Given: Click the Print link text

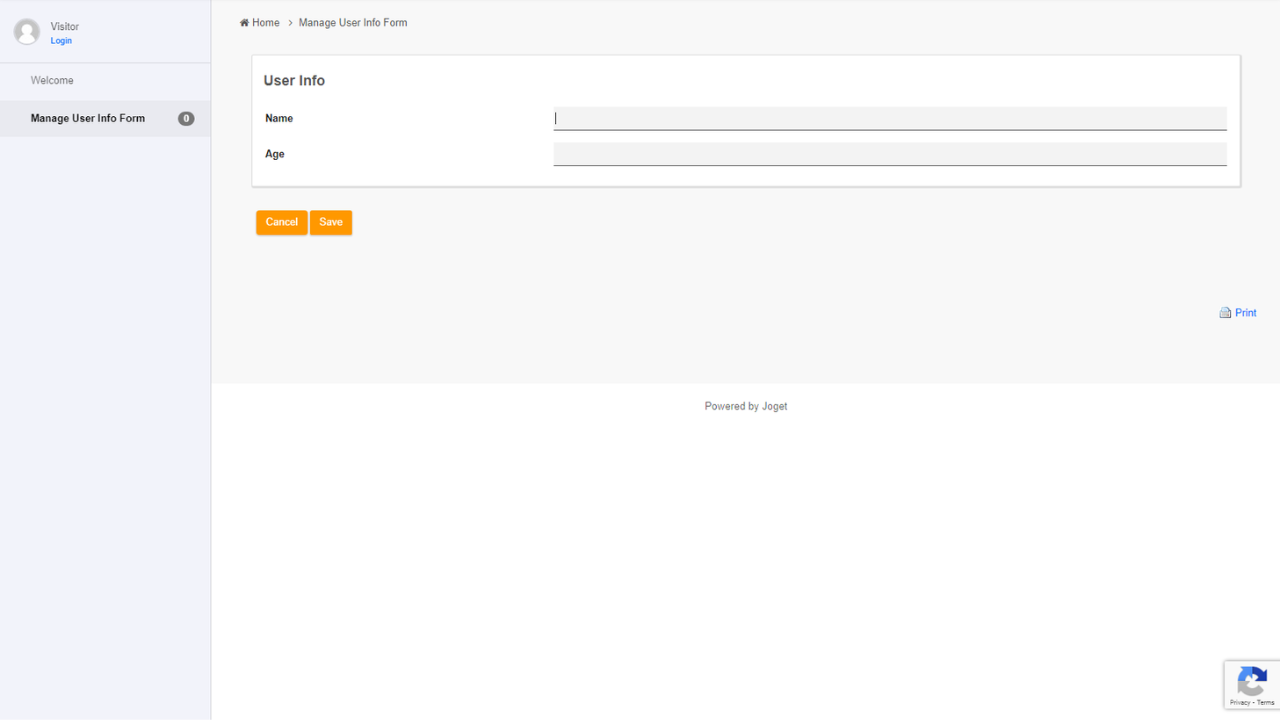Looking at the screenshot, I should click(x=1246, y=313).
